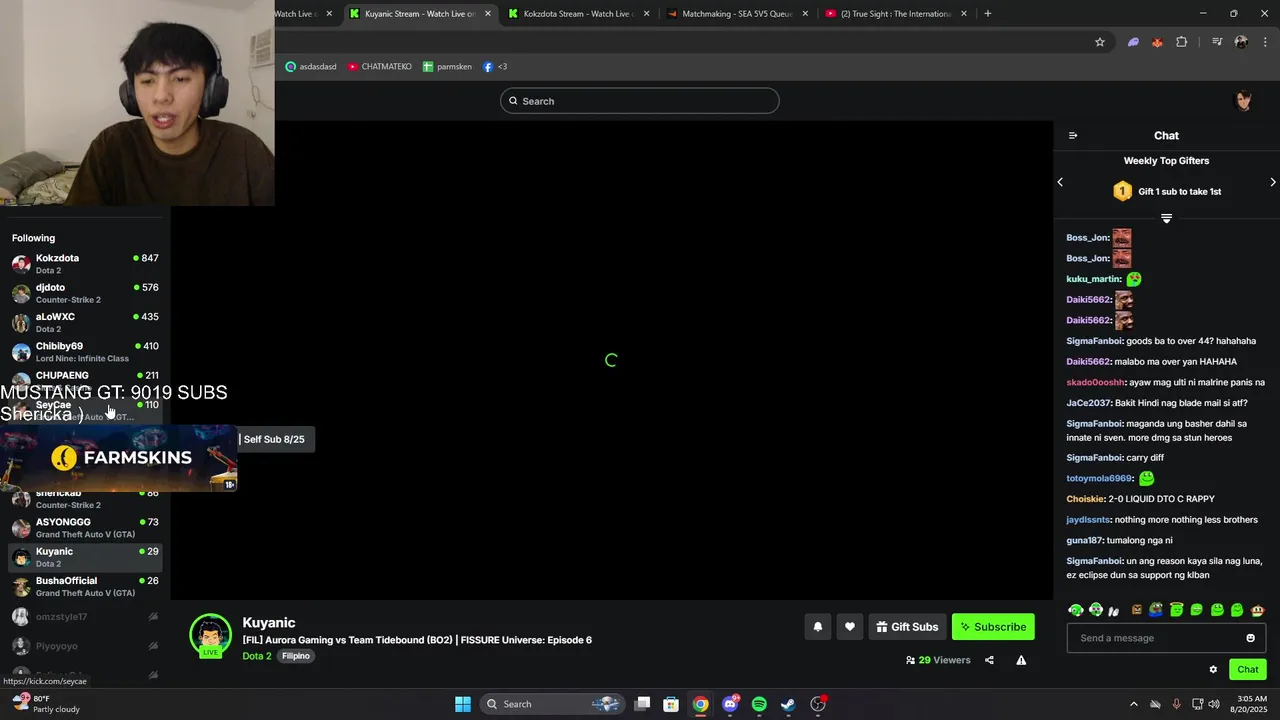Open djdoto channel in Following list

pyautogui.click(x=85, y=293)
